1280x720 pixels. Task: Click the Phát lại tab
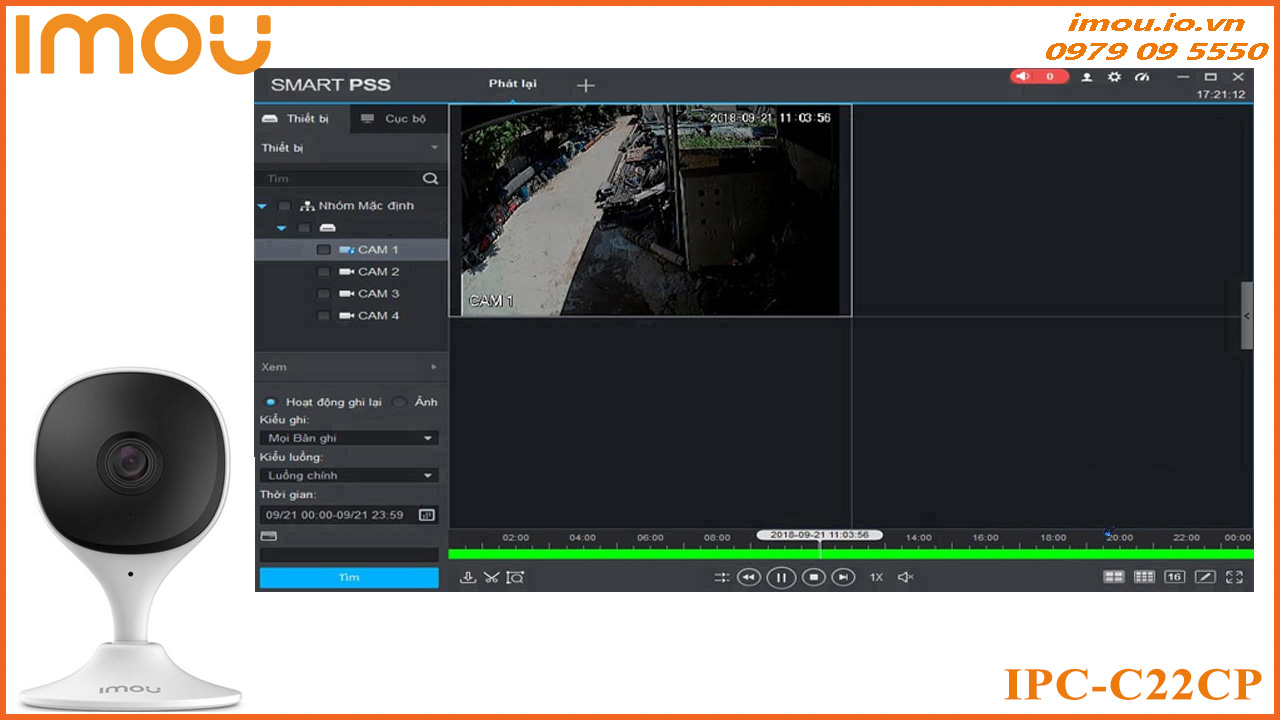tap(512, 85)
